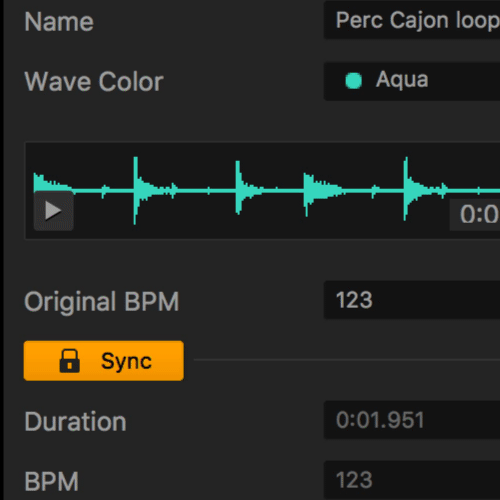Viewport: 500px width, 500px height.
Task: Click the BPM label at bottom
Action: (x=52, y=481)
